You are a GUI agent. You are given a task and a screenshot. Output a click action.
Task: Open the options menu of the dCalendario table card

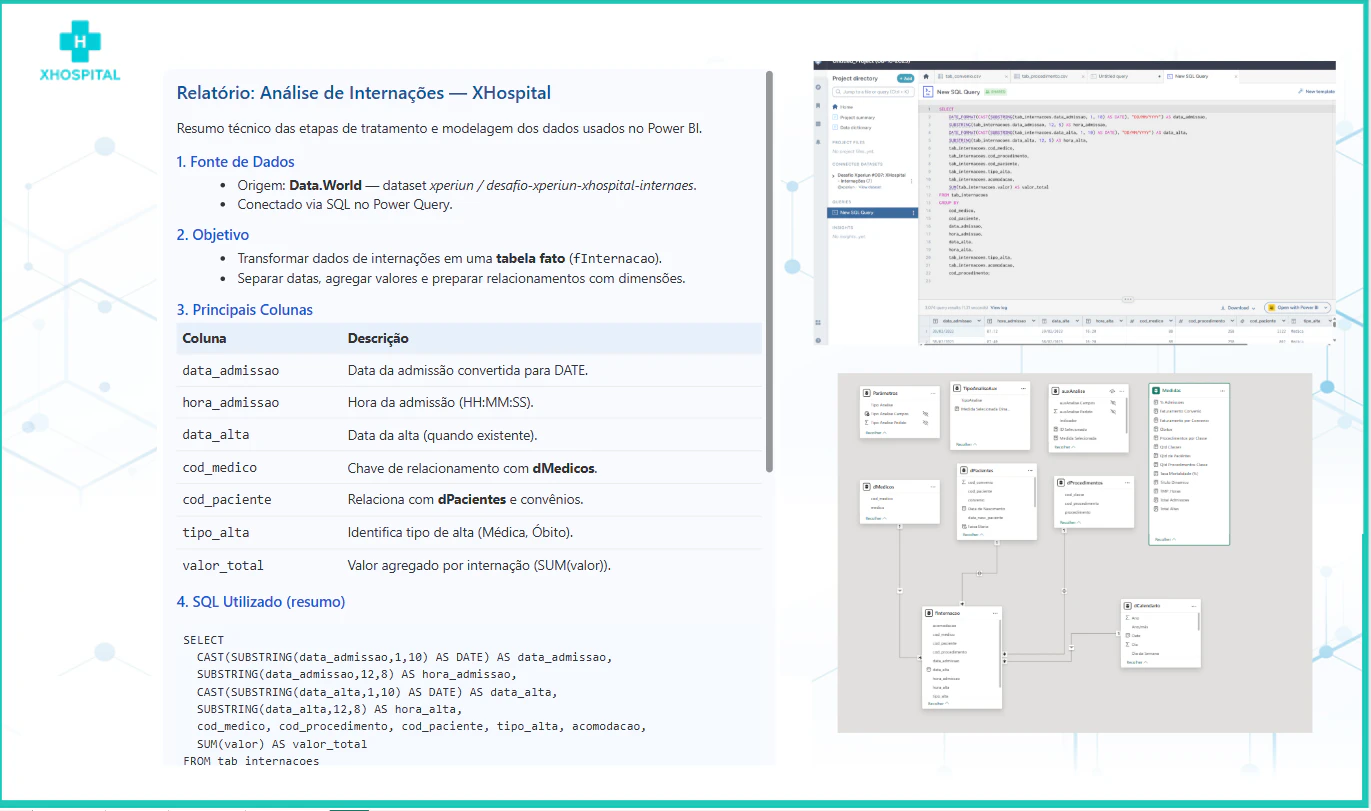(1193, 606)
